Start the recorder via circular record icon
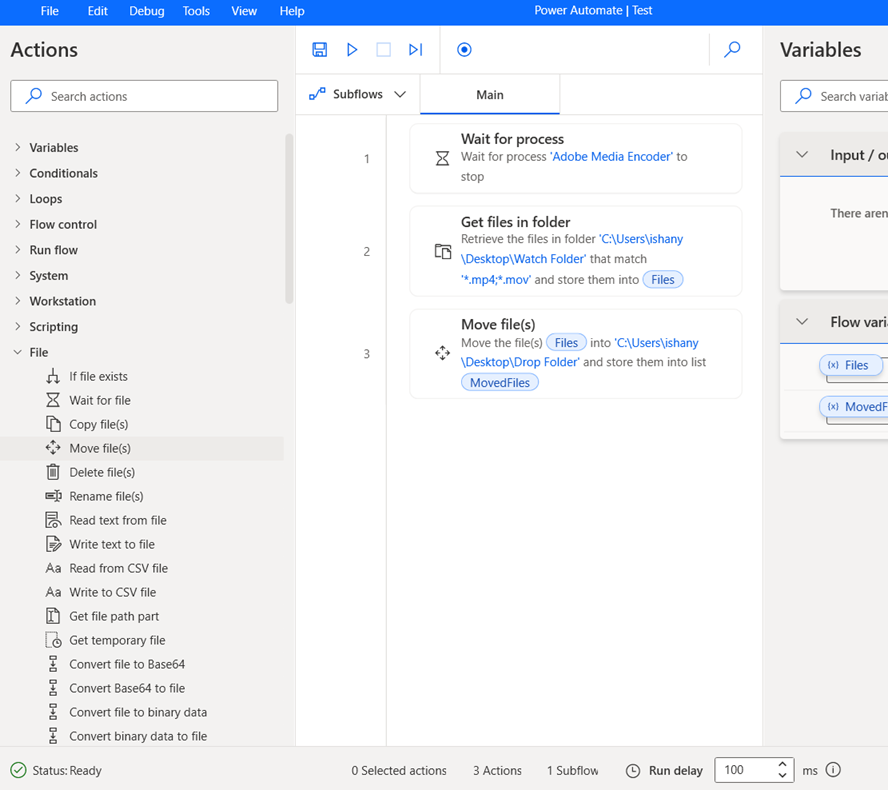This screenshot has height=790, width=888. pos(464,50)
